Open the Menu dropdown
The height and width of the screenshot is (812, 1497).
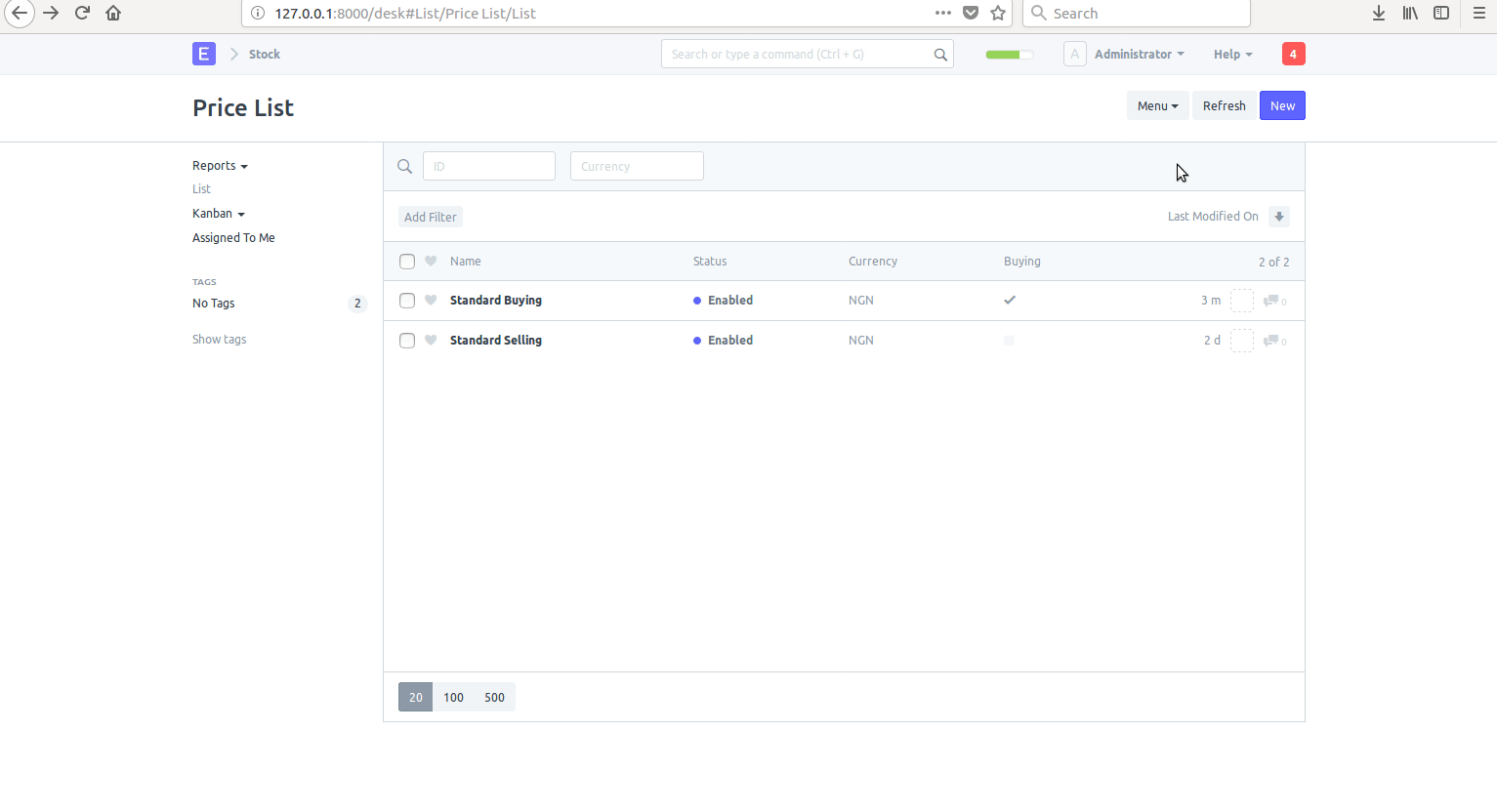click(x=1157, y=105)
